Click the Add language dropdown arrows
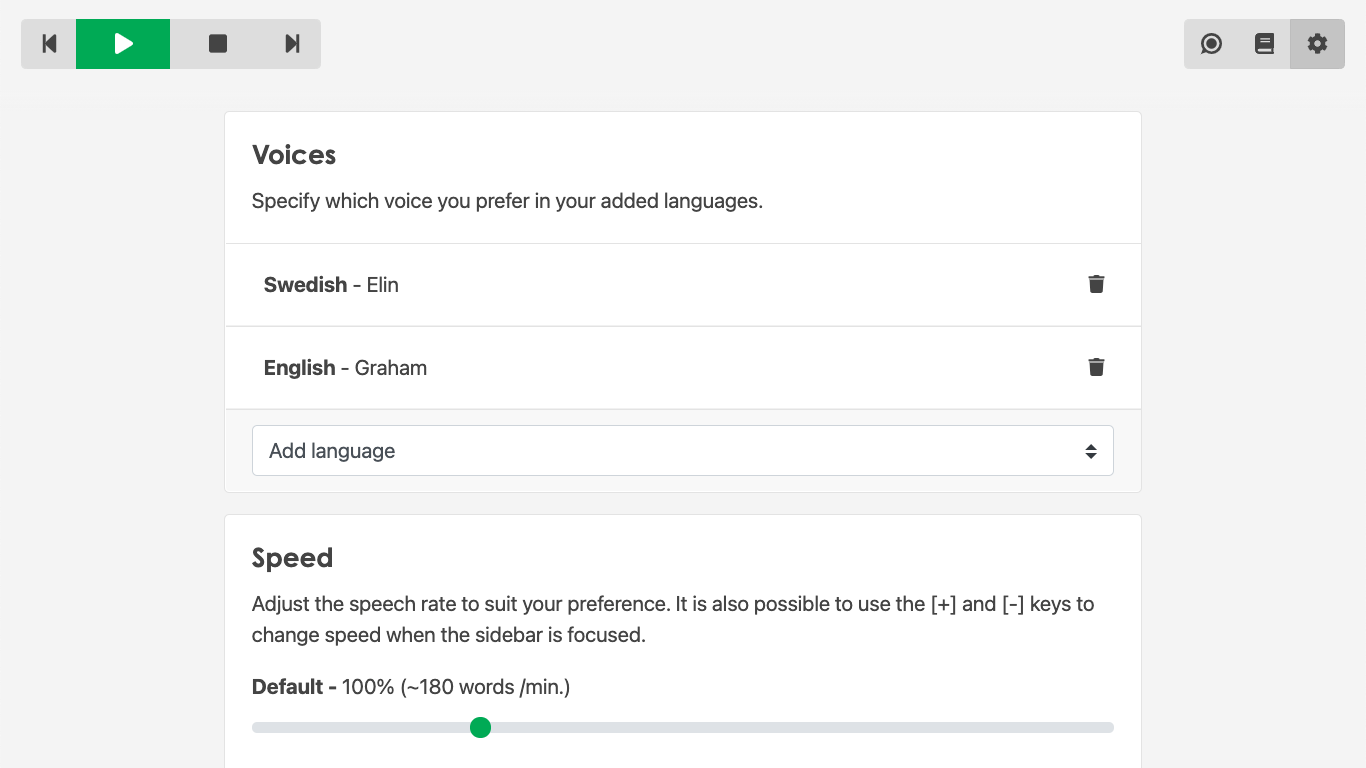 [1091, 451]
